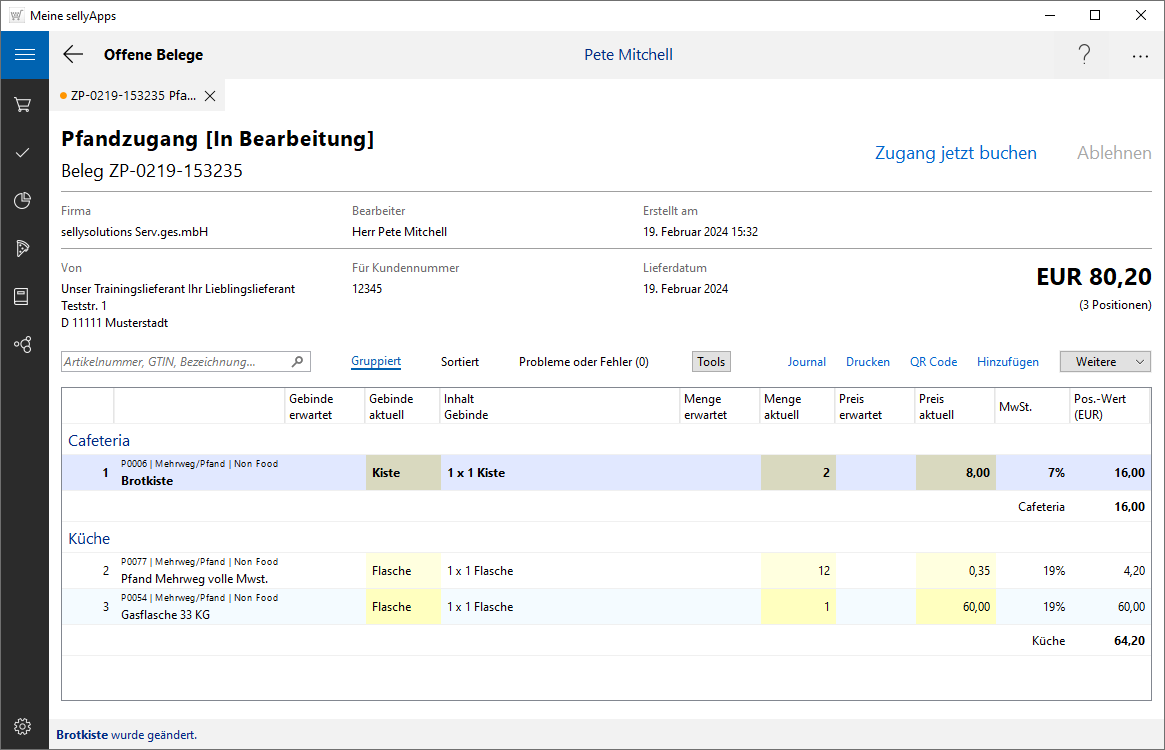Open the checkmark sidebar icon

[24, 152]
